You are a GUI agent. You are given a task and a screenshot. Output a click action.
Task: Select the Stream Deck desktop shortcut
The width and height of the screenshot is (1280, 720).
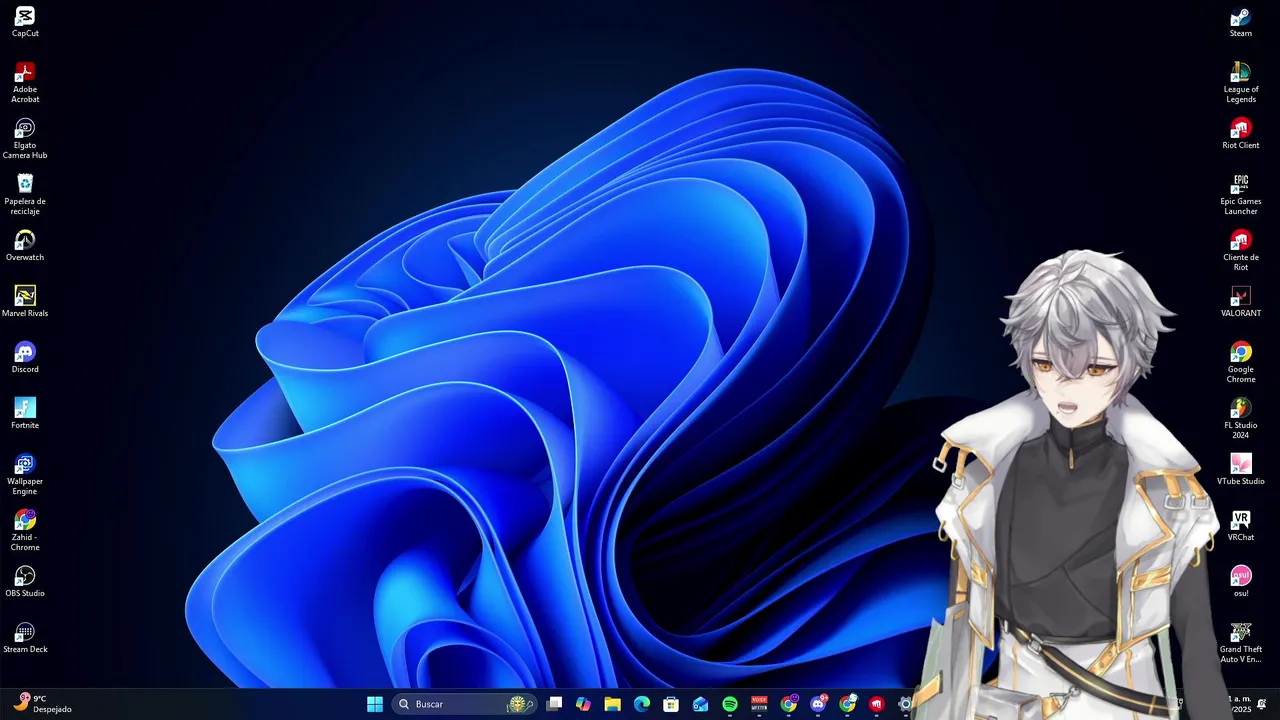(x=25, y=638)
